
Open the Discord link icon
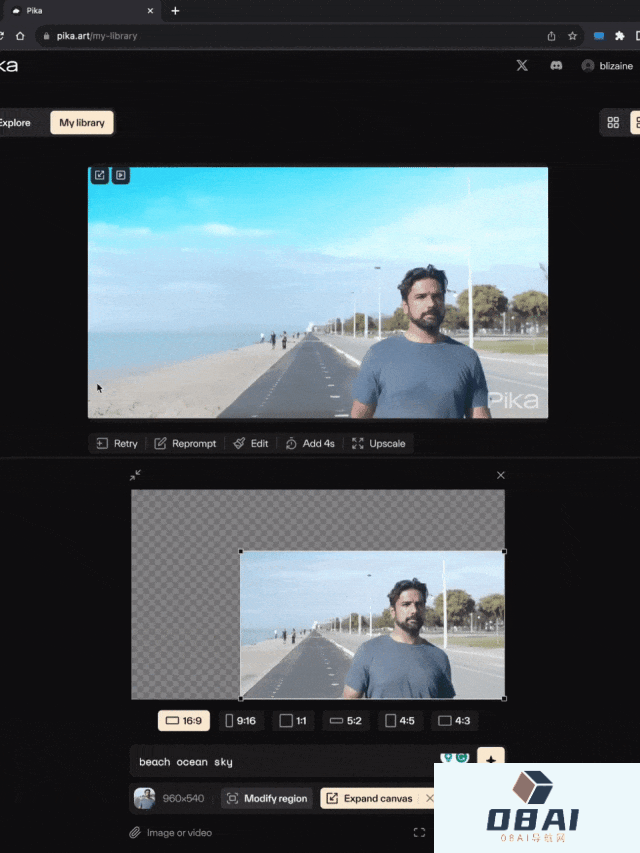tap(556, 65)
